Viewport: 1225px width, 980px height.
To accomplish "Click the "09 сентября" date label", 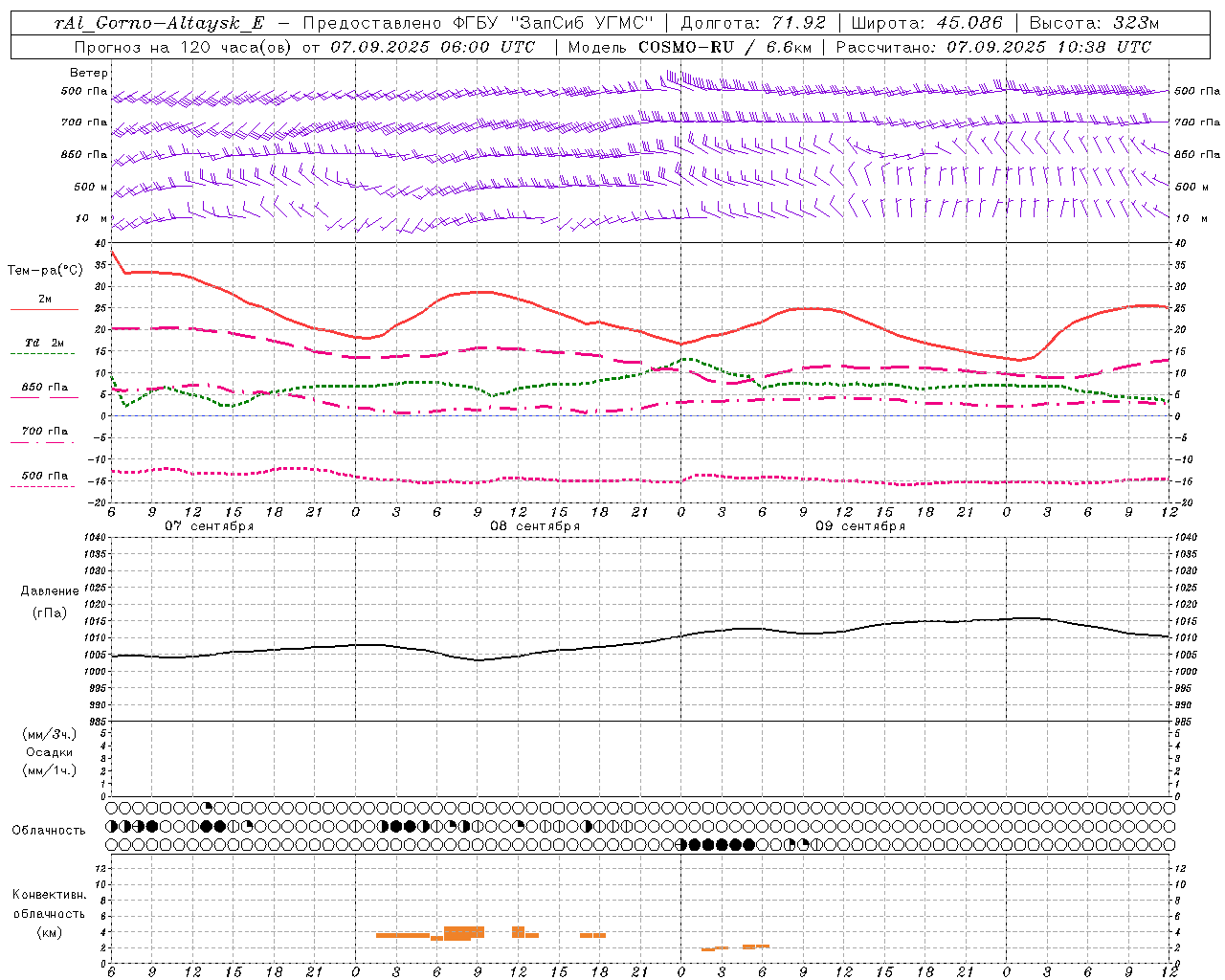I will (x=860, y=526).
